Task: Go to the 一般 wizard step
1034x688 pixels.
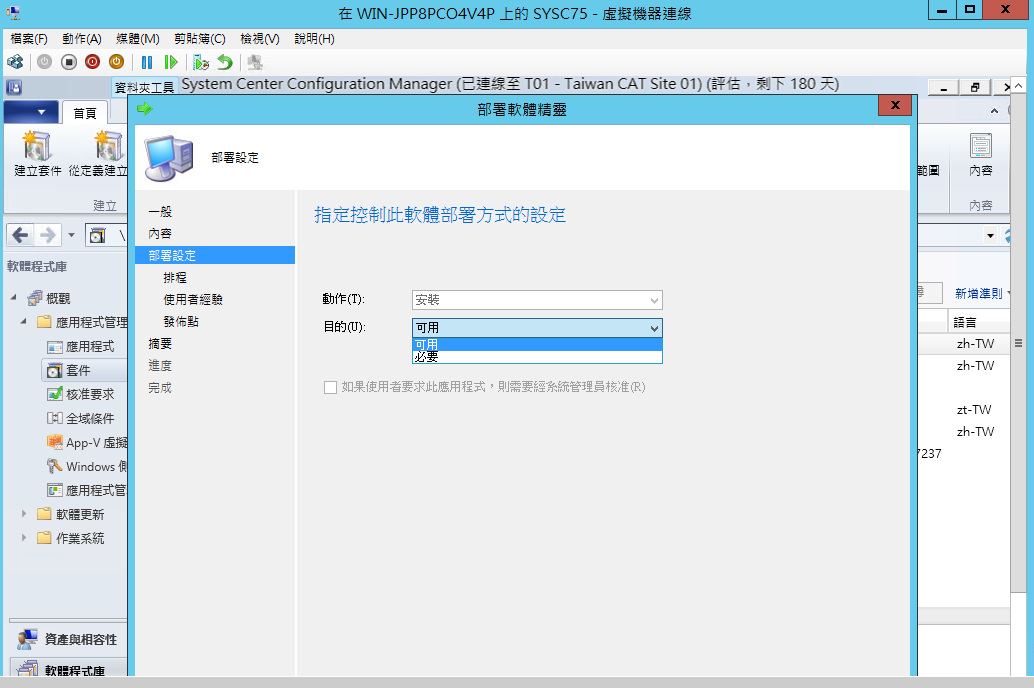Action: [x=160, y=212]
